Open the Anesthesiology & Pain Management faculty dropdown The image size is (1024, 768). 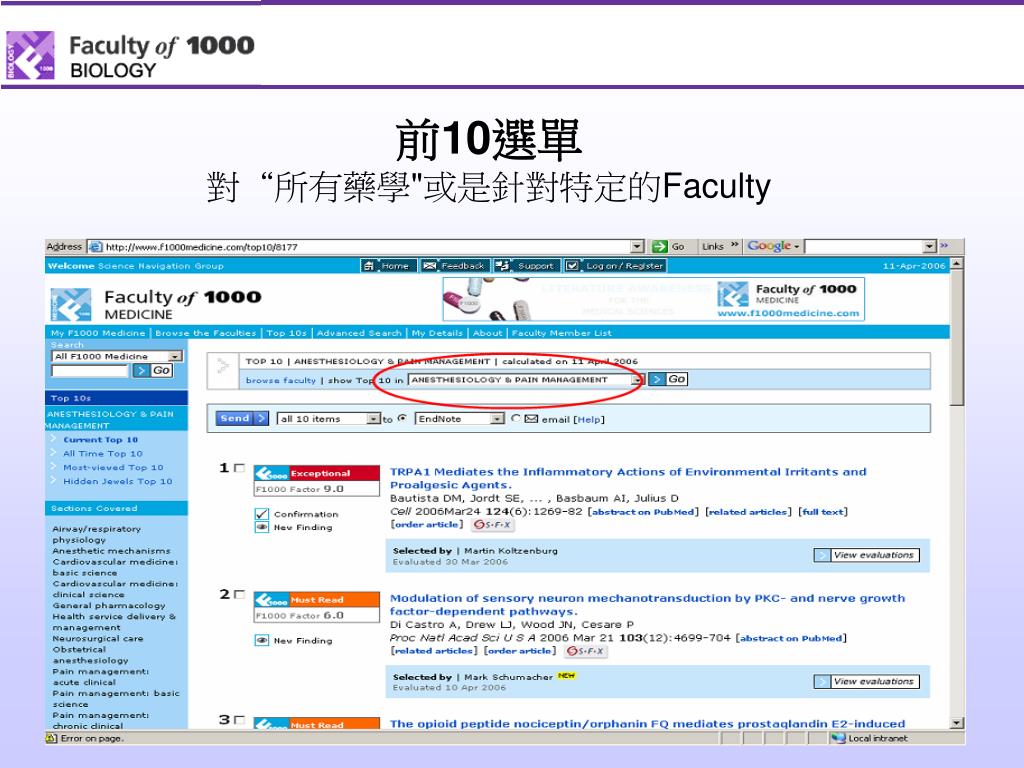(x=637, y=379)
